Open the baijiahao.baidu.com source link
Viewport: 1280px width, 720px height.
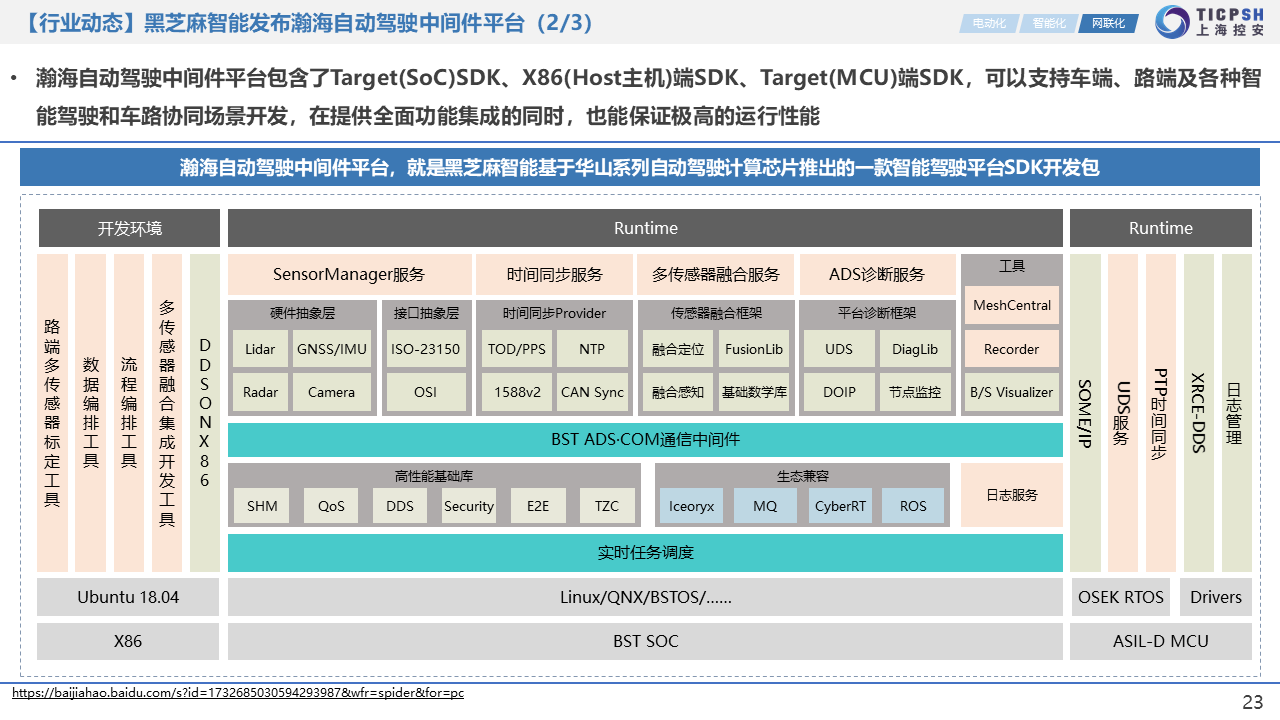238,692
